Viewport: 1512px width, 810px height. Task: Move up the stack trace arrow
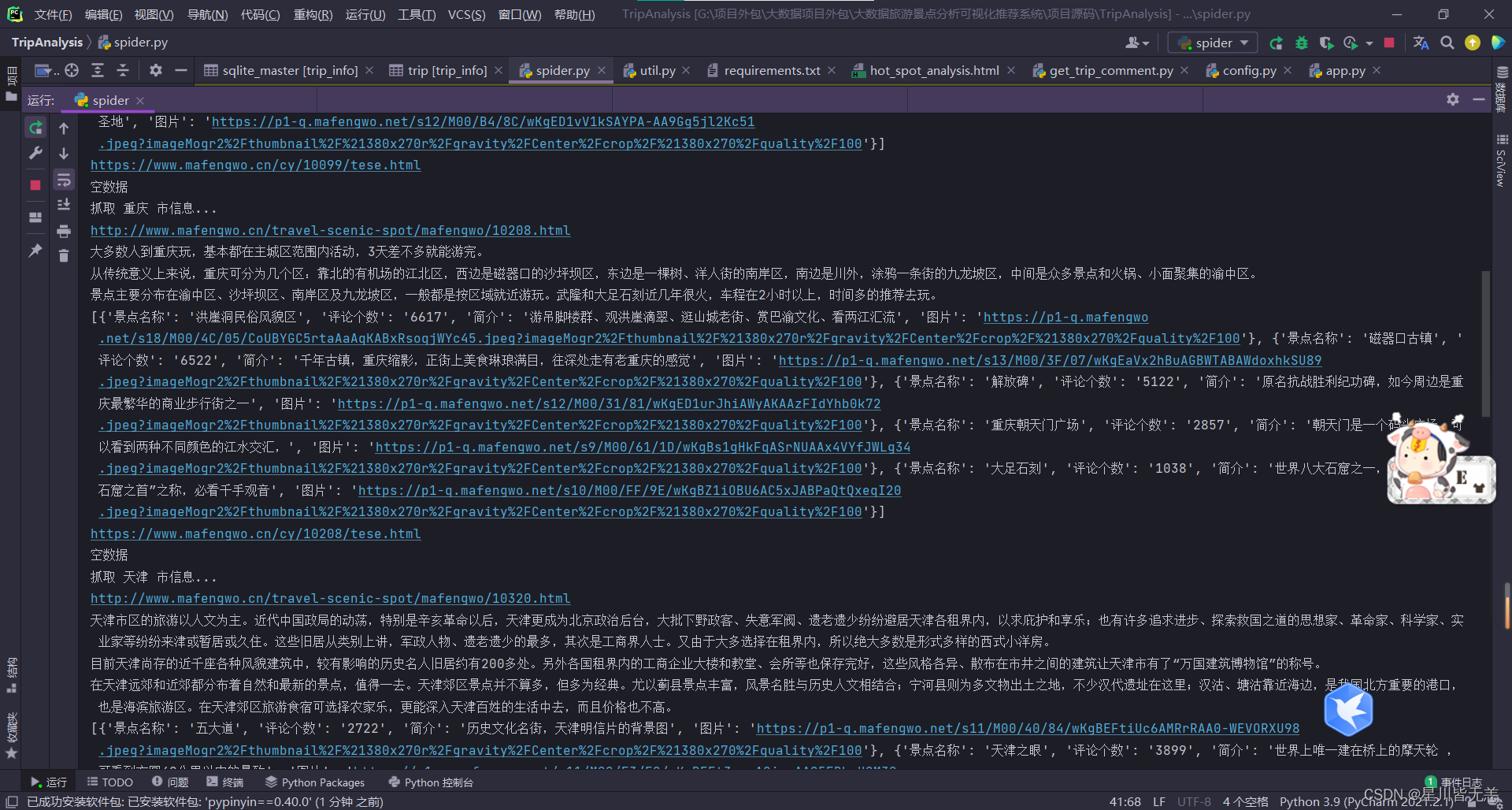64,128
